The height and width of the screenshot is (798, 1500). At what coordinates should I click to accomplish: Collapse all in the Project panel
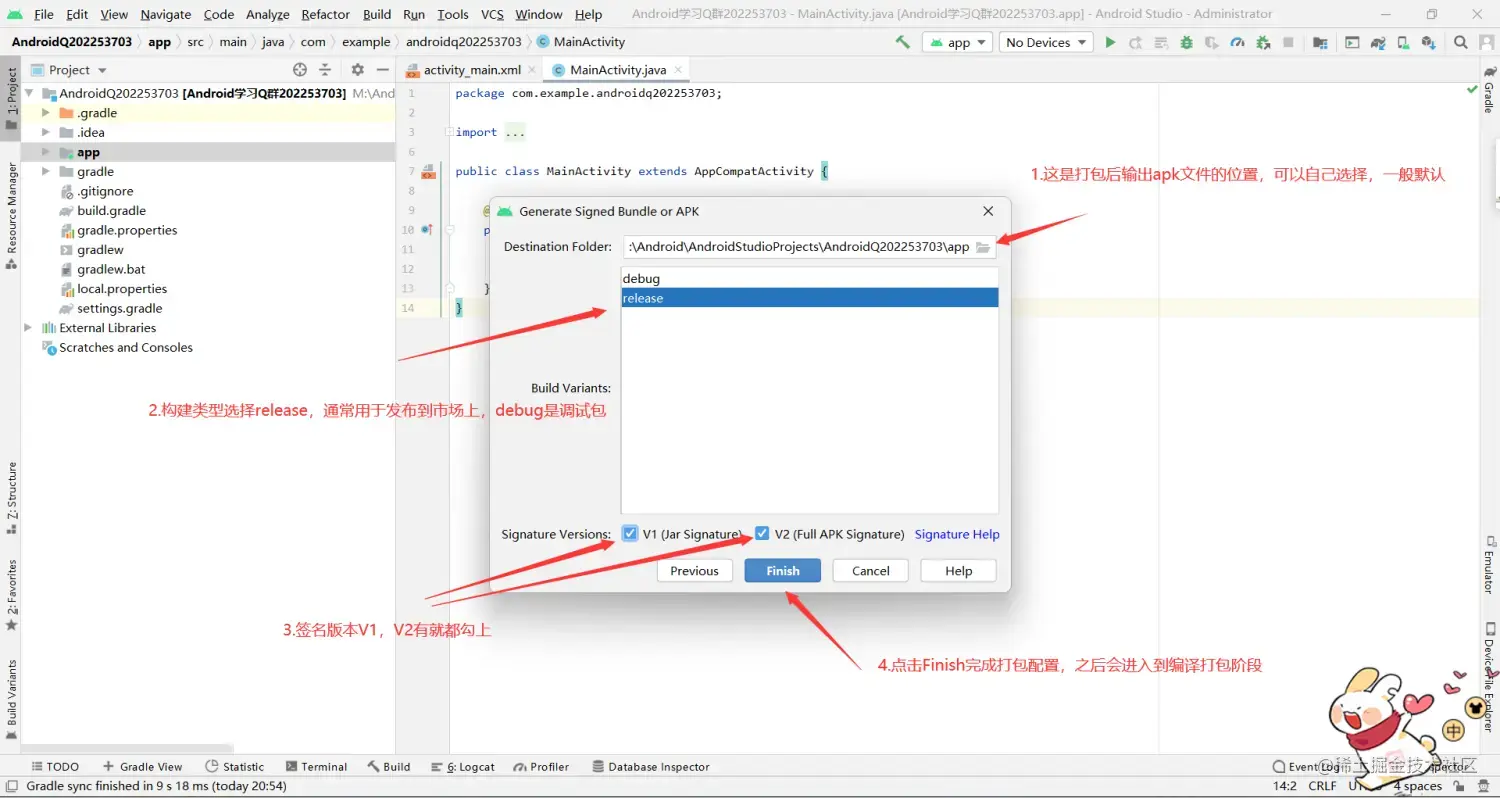[325, 69]
